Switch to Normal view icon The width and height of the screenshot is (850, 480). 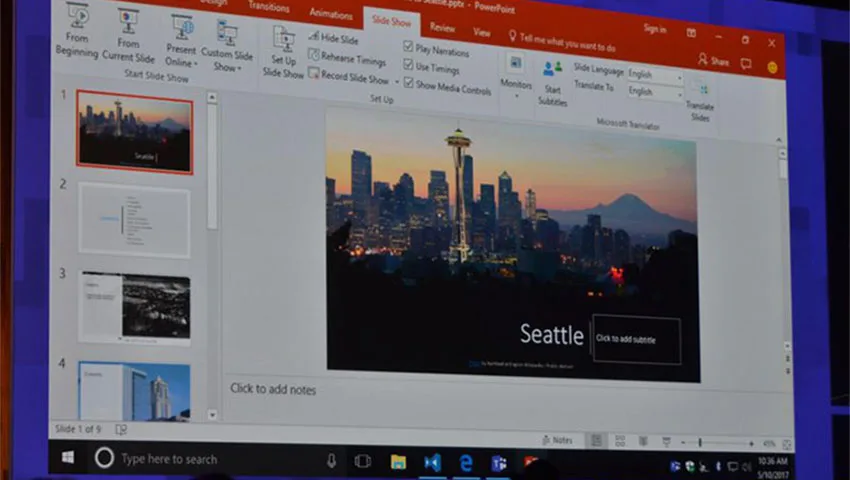click(596, 441)
